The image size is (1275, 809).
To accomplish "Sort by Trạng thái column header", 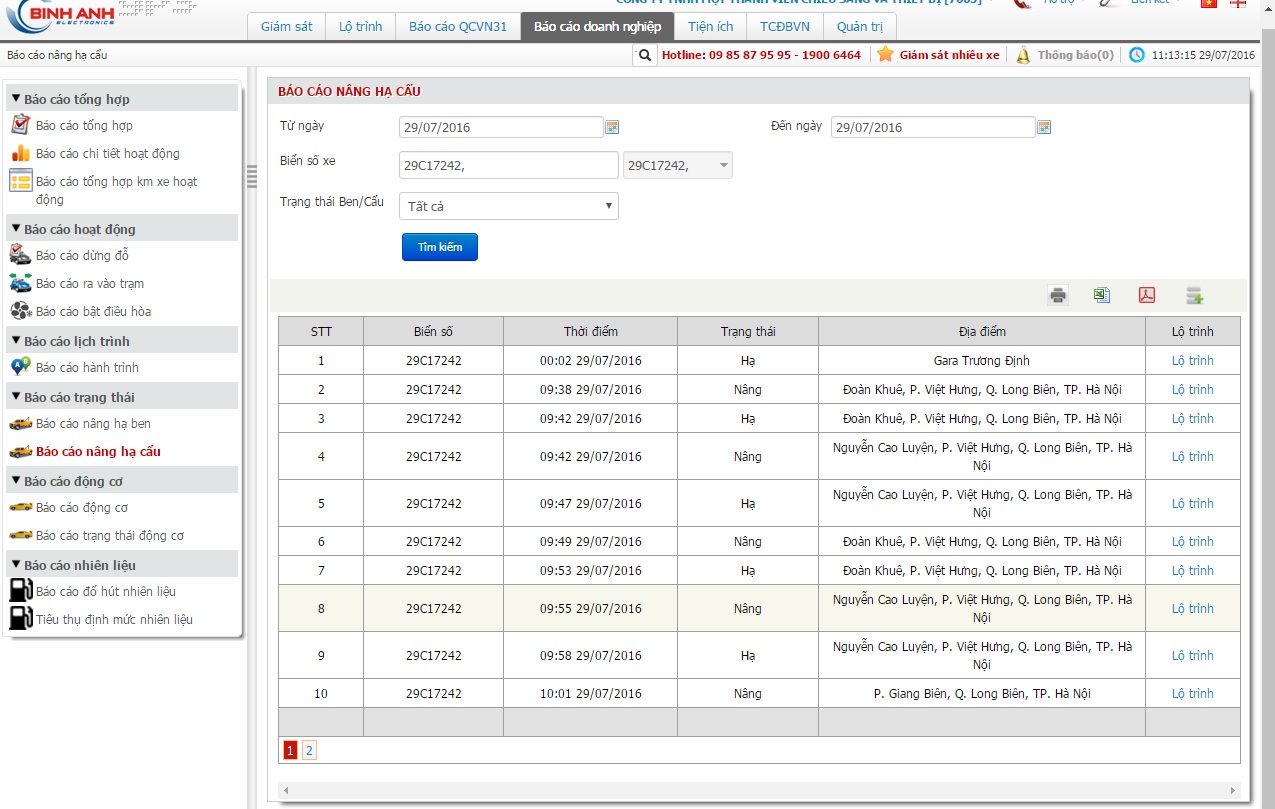I will tap(748, 331).
